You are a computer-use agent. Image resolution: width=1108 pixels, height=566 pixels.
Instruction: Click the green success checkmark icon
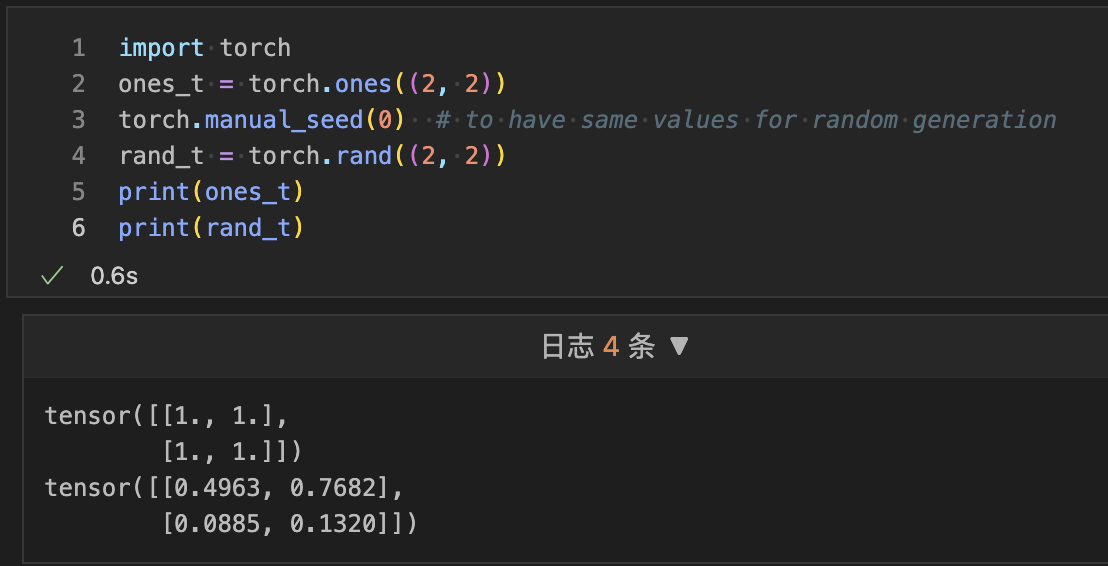tap(52, 276)
